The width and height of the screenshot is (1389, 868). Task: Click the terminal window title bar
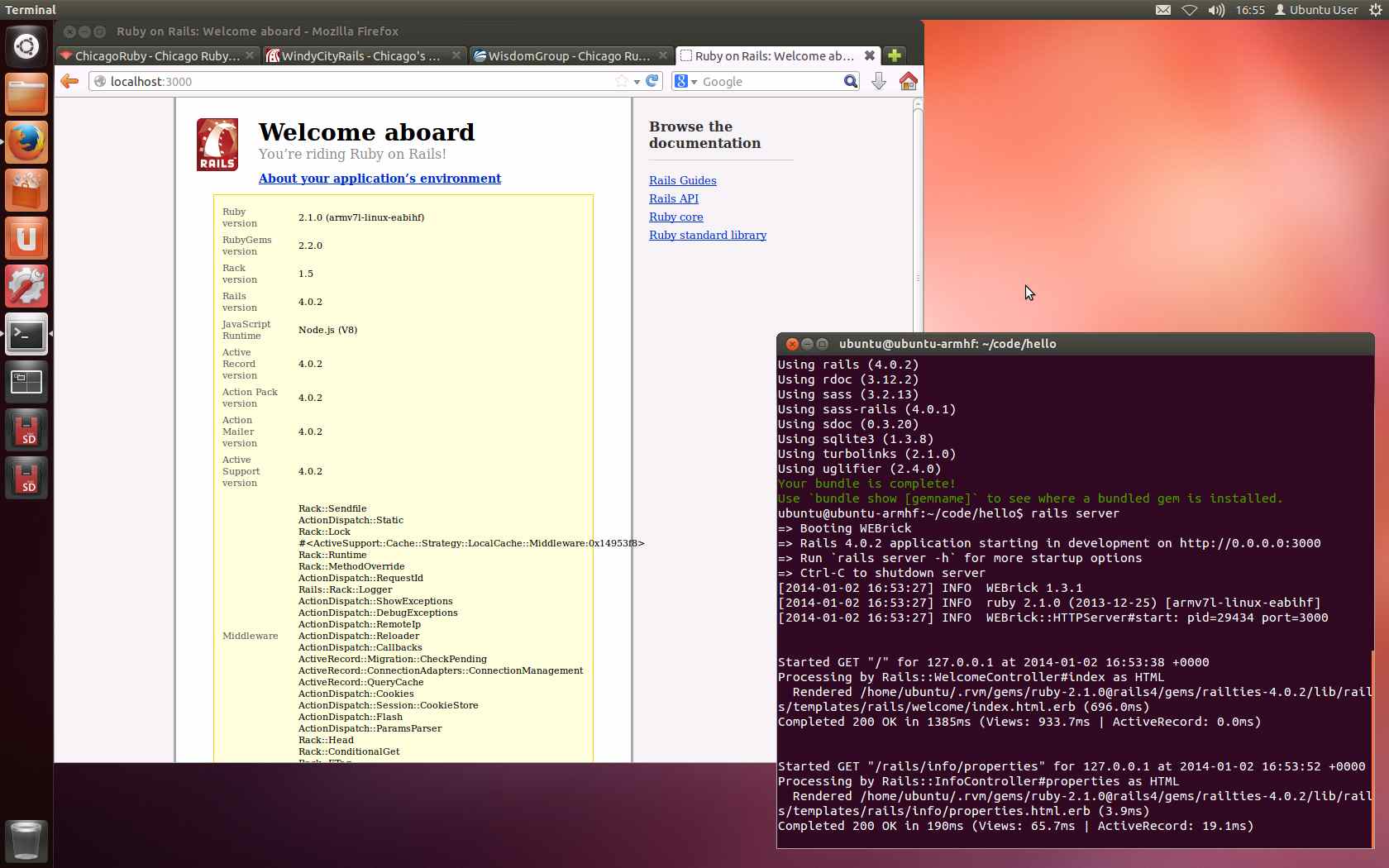pos(1075,344)
